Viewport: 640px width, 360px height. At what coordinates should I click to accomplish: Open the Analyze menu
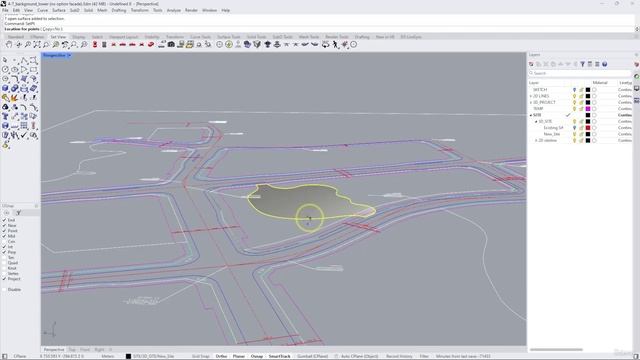(173, 10)
